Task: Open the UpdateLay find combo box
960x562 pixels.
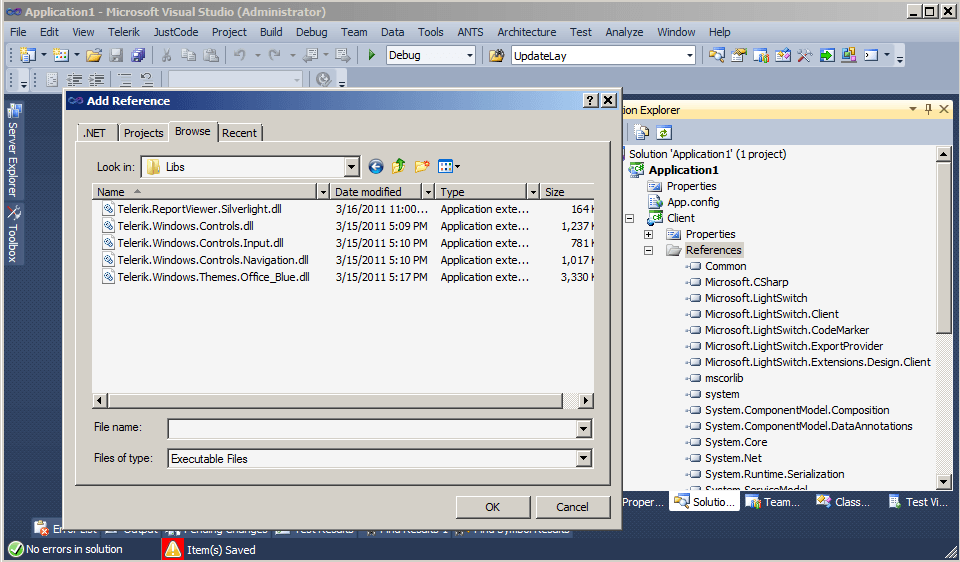Action: (689, 56)
